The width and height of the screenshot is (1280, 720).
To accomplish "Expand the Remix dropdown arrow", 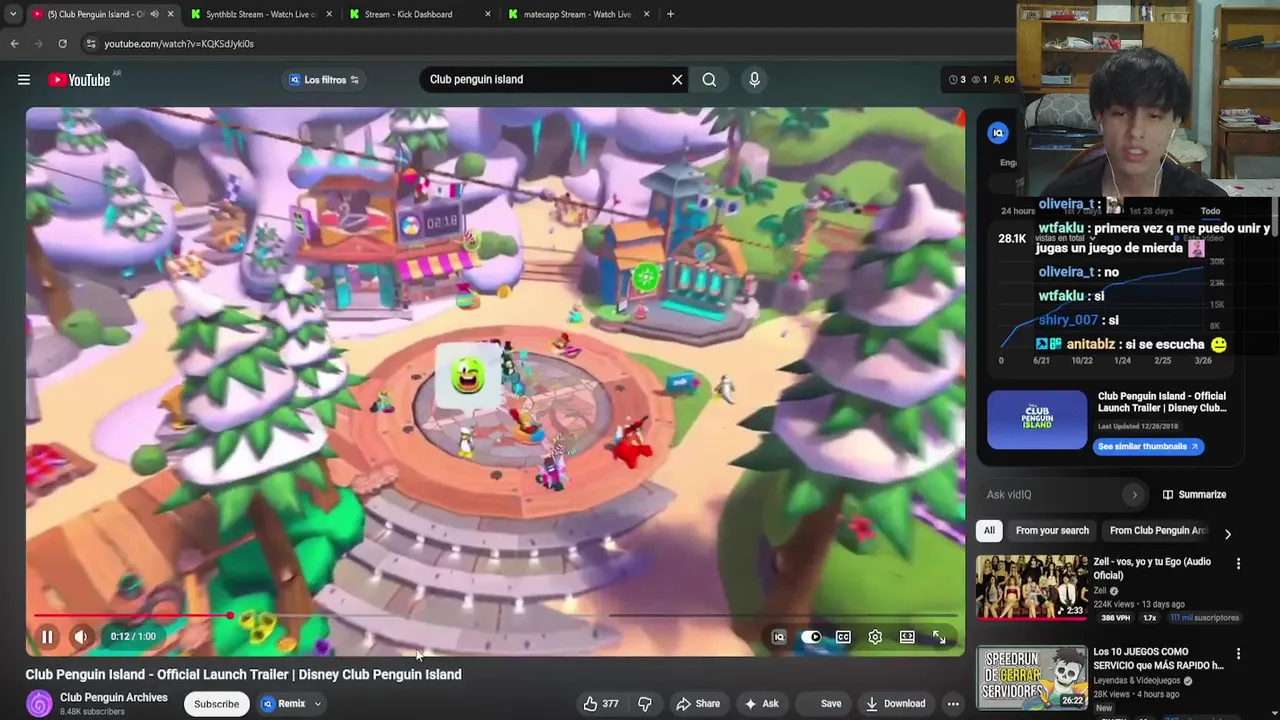I will pyautogui.click(x=318, y=703).
